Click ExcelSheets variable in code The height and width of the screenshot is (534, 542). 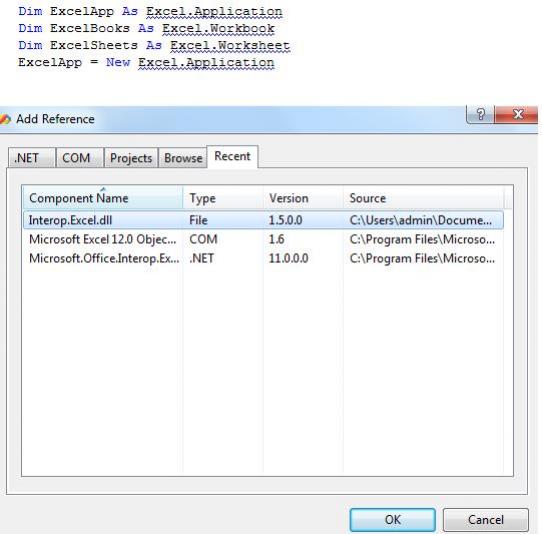(94, 46)
